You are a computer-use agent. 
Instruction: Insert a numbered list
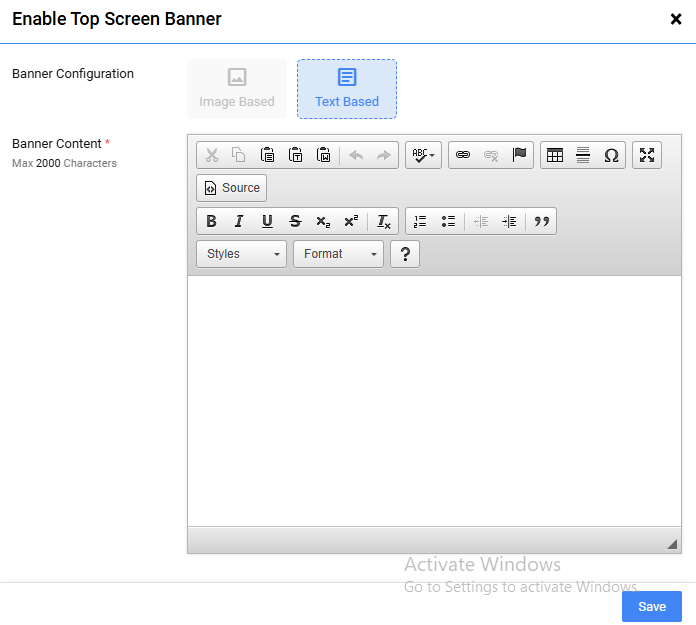[420, 222]
